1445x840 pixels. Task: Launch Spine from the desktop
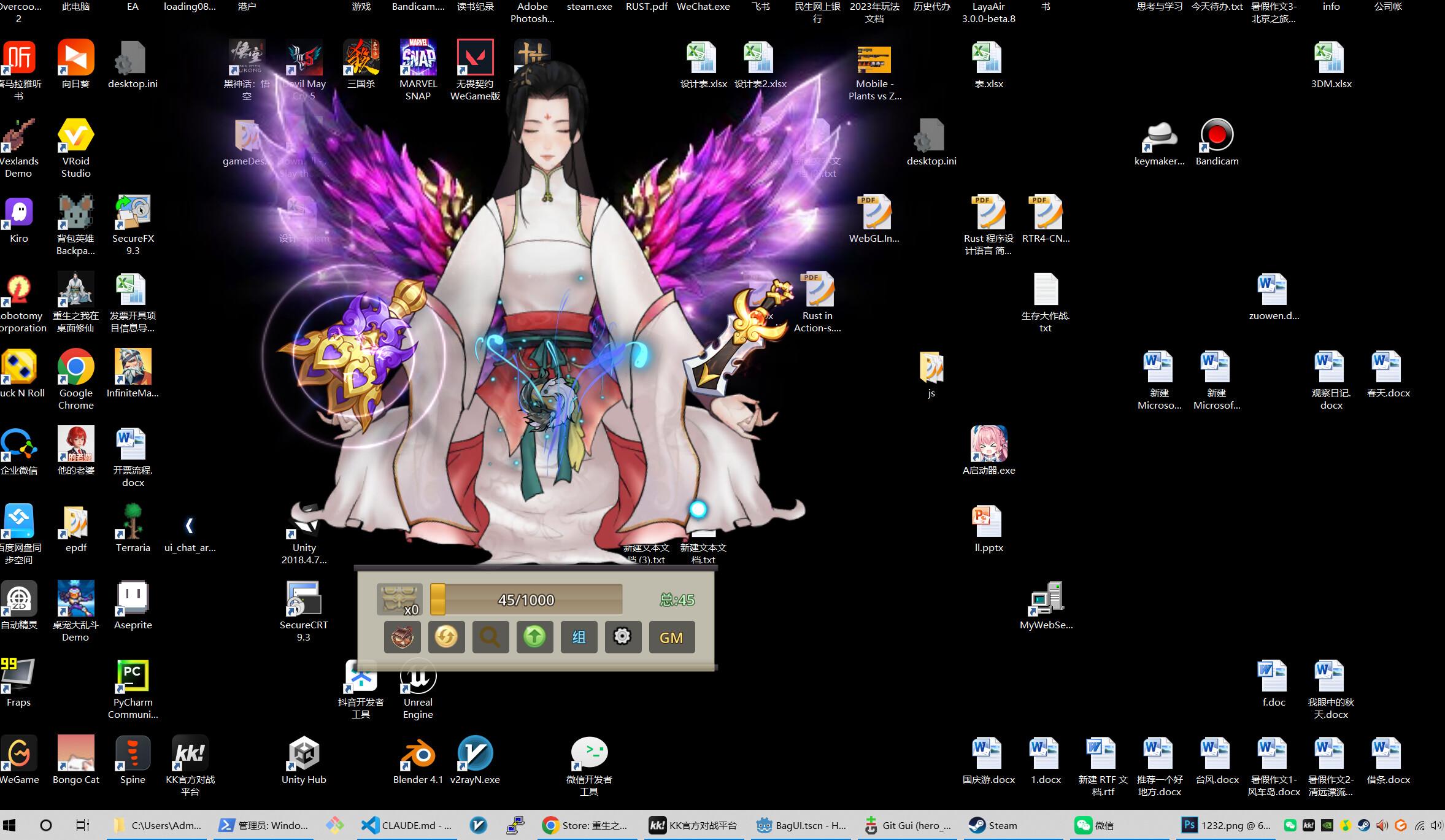pyautogui.click(x=132, y=753)
